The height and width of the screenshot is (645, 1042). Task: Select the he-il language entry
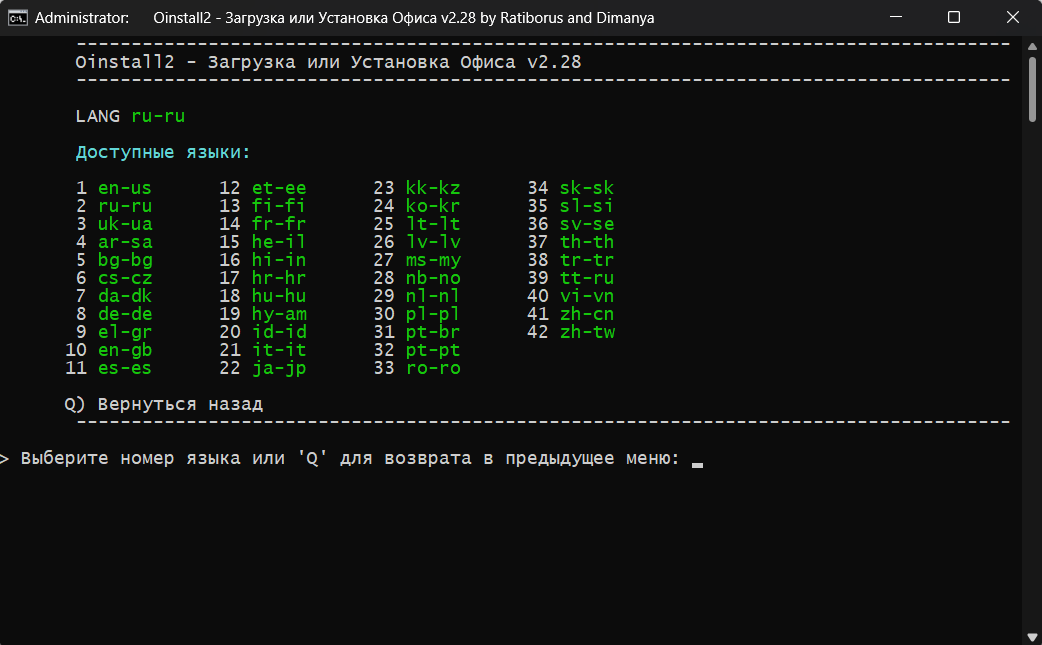[278, 242]
